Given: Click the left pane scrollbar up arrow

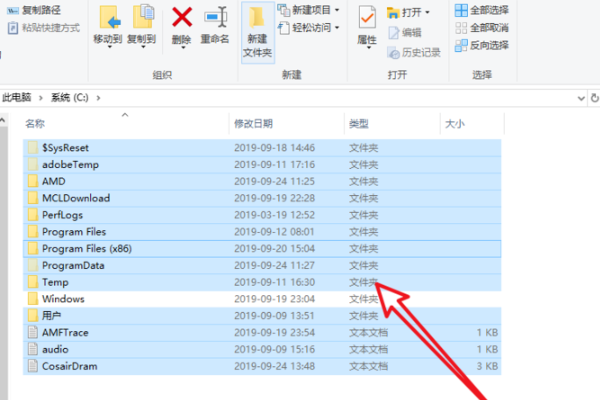Looking at the screenshot, I should 3,121.
